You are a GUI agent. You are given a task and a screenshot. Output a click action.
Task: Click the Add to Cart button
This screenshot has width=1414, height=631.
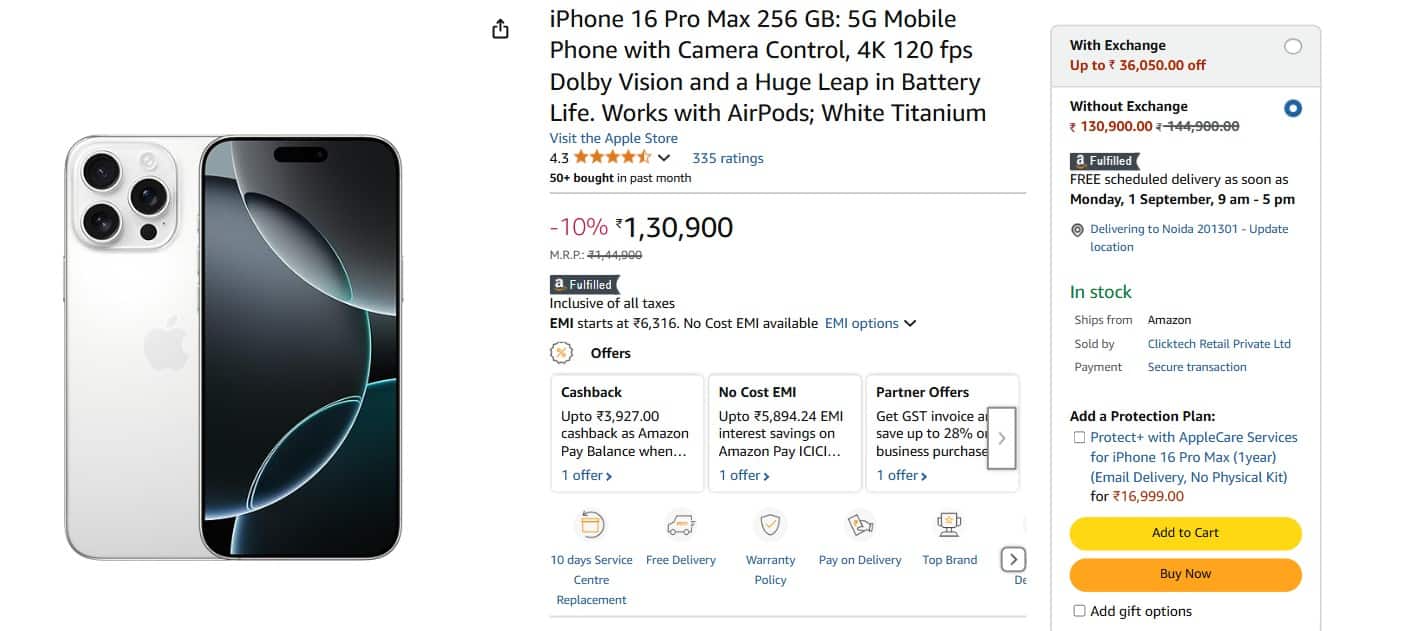[x=1185, y=533]
